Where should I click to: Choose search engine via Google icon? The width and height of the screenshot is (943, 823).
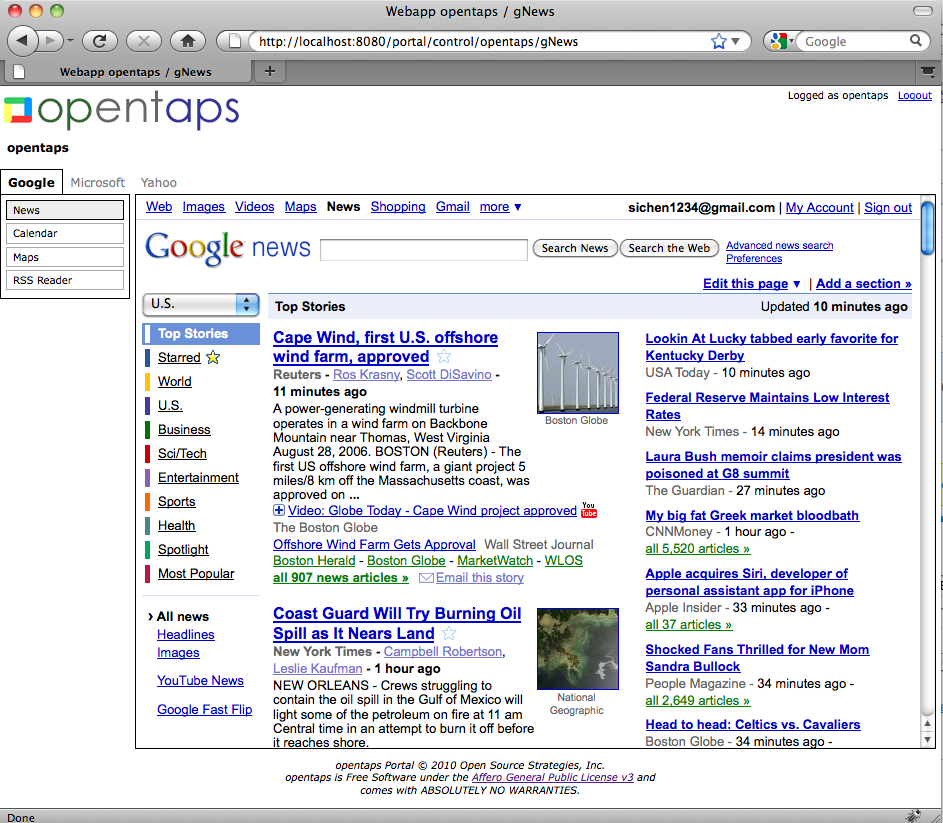(779, 41)
